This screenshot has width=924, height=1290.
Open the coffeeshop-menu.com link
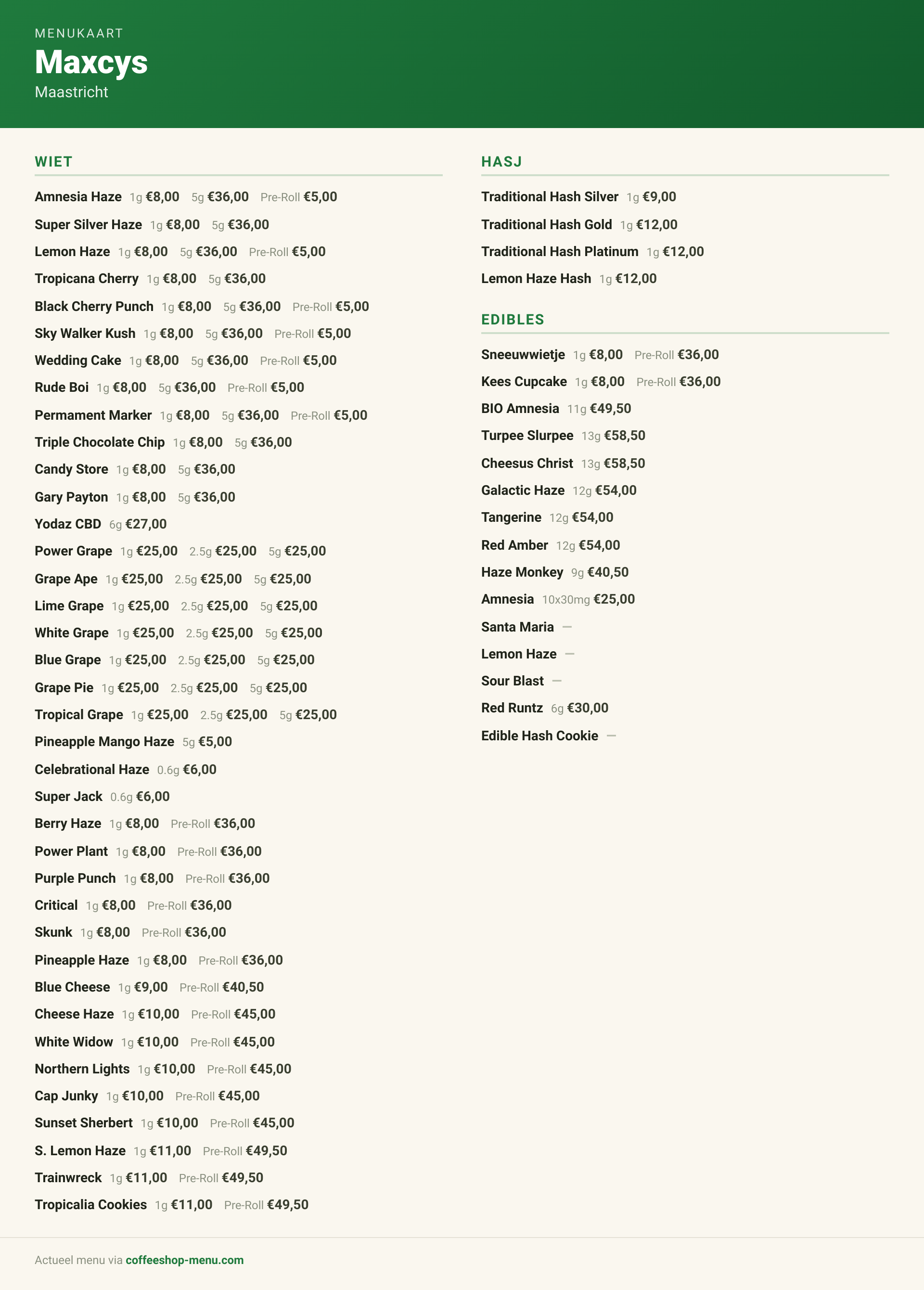click(x=184, y=1260)
